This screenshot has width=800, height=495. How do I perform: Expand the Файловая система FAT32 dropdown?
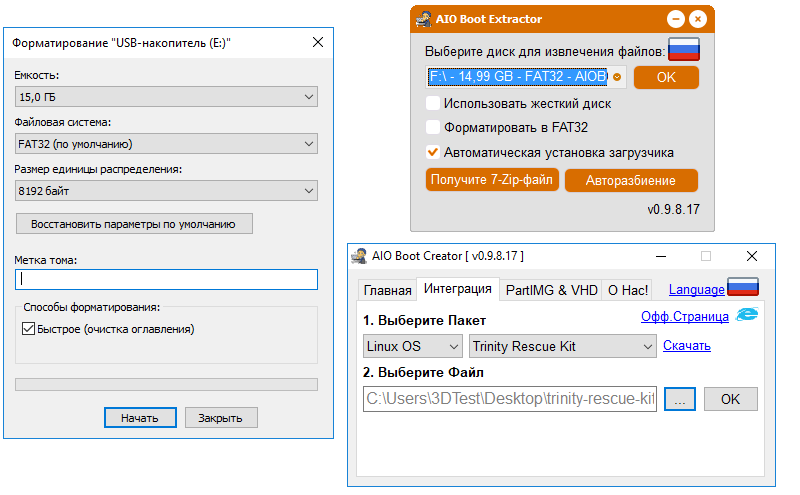click(166, 144)
